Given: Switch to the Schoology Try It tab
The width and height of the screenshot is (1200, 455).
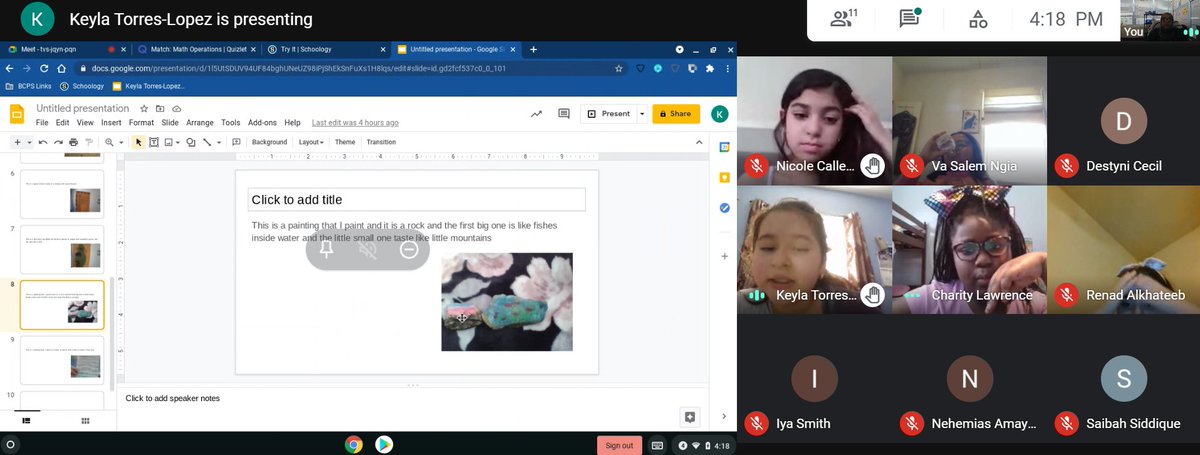Looking at the screenshot, I should tap(320, 49).
